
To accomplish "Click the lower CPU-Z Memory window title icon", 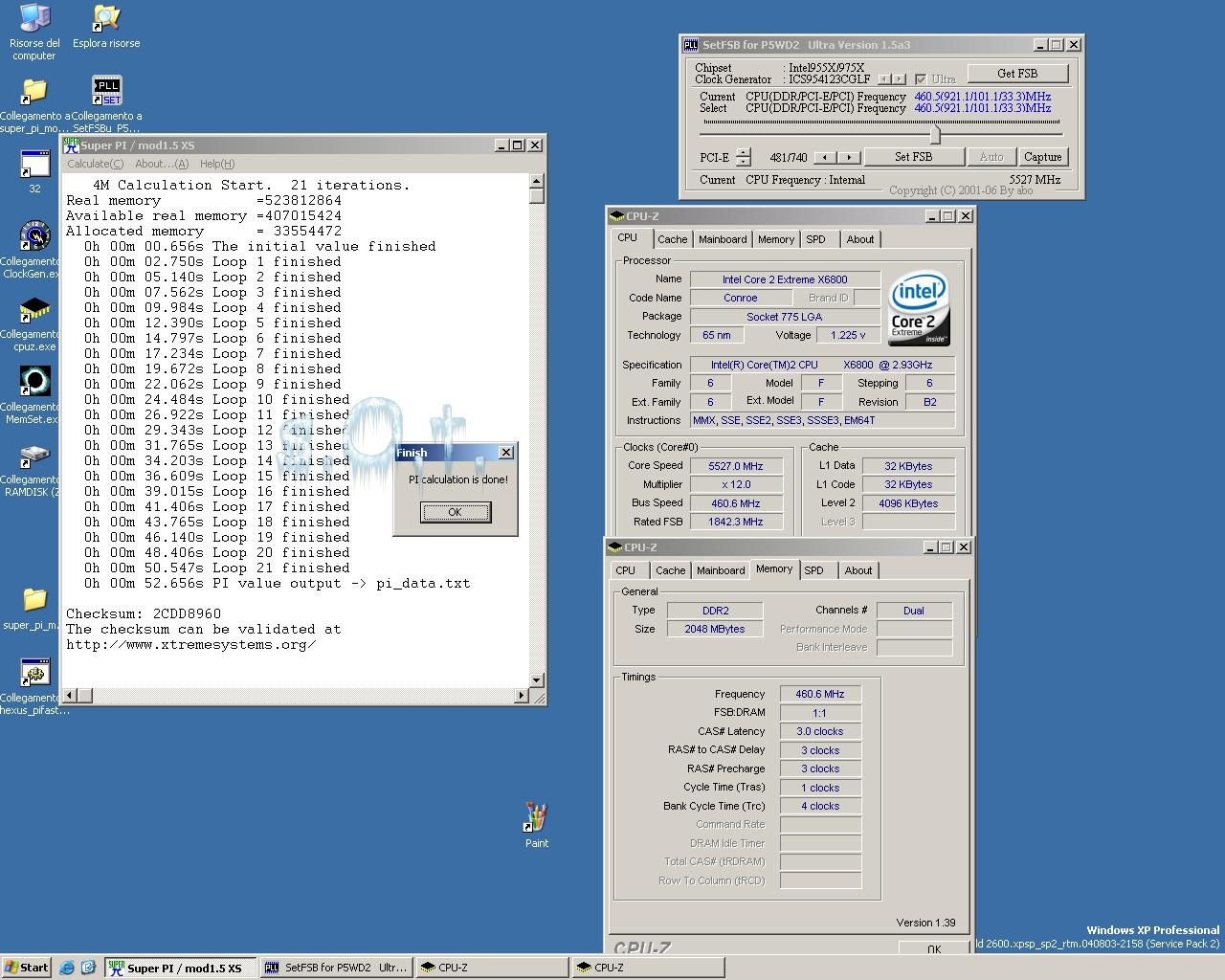I will (615, 547).
